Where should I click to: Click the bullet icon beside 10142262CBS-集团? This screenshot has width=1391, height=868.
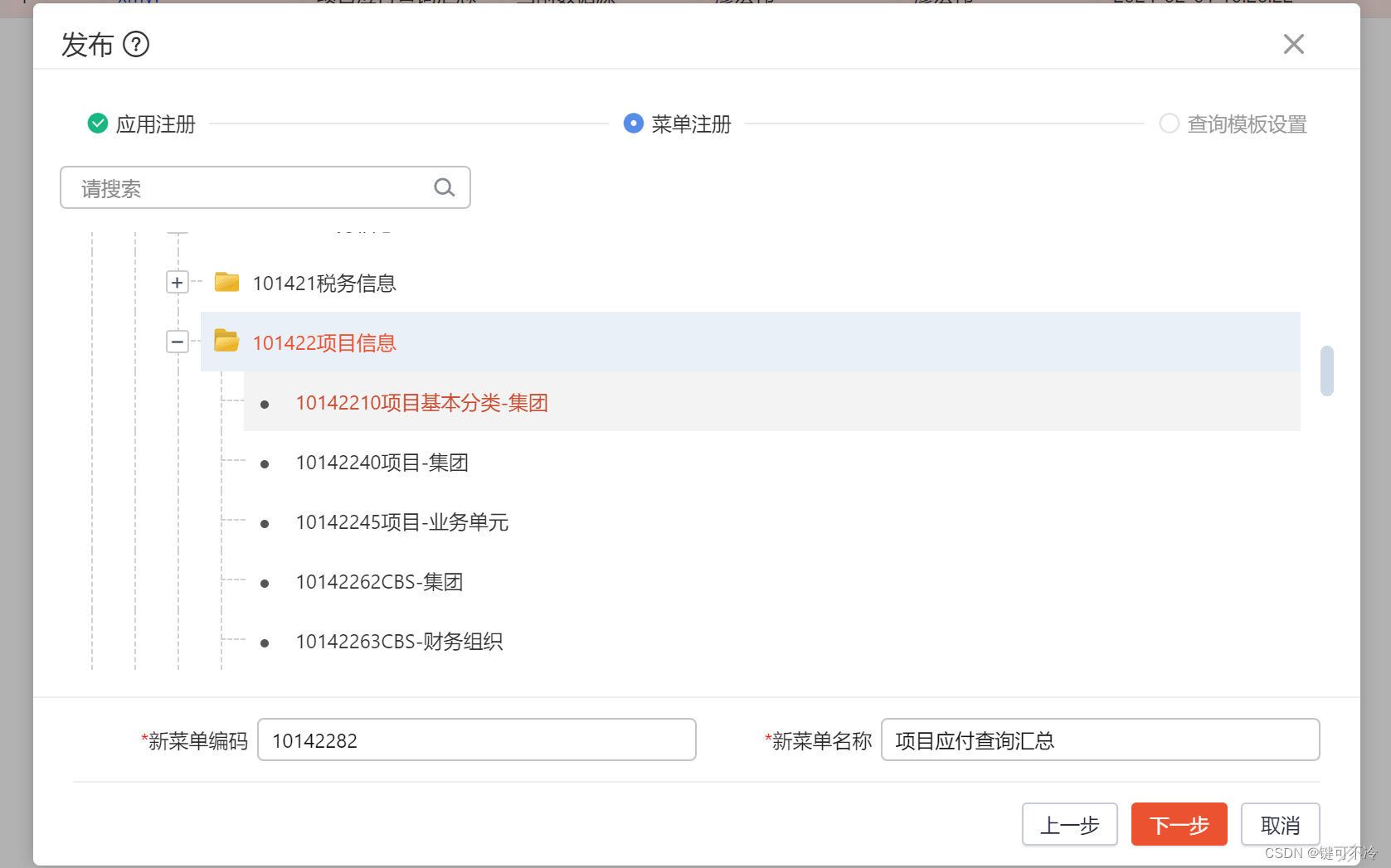pyautogui.click(x=265, y=582)
